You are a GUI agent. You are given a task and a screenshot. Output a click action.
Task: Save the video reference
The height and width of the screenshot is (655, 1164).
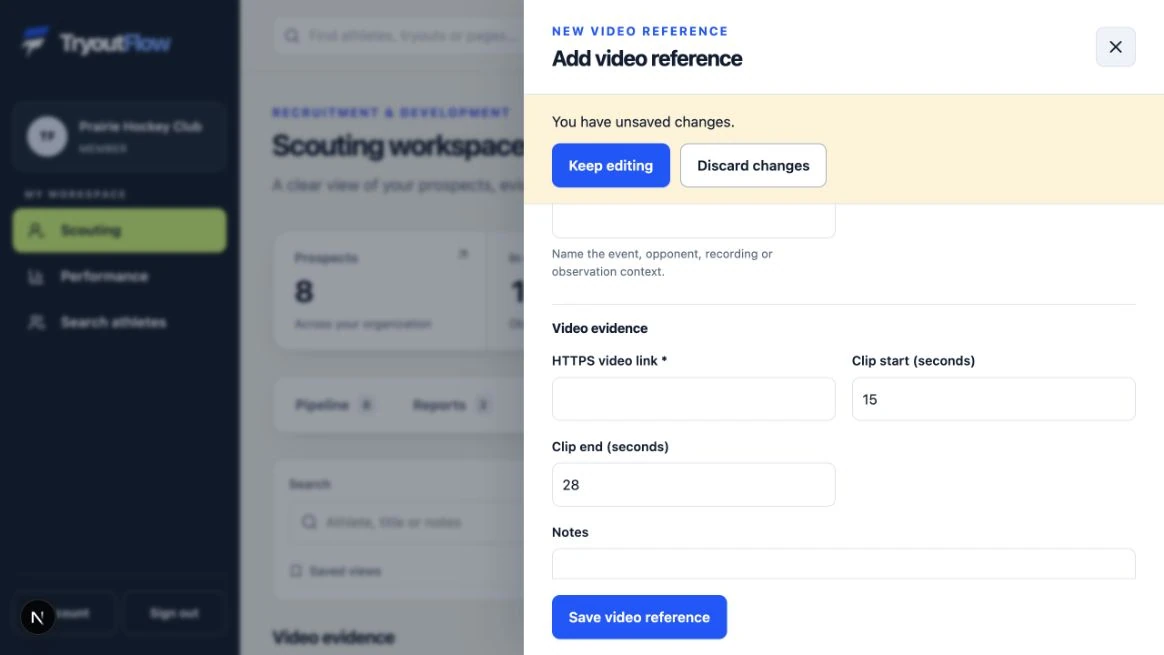(x=639, y=617)
